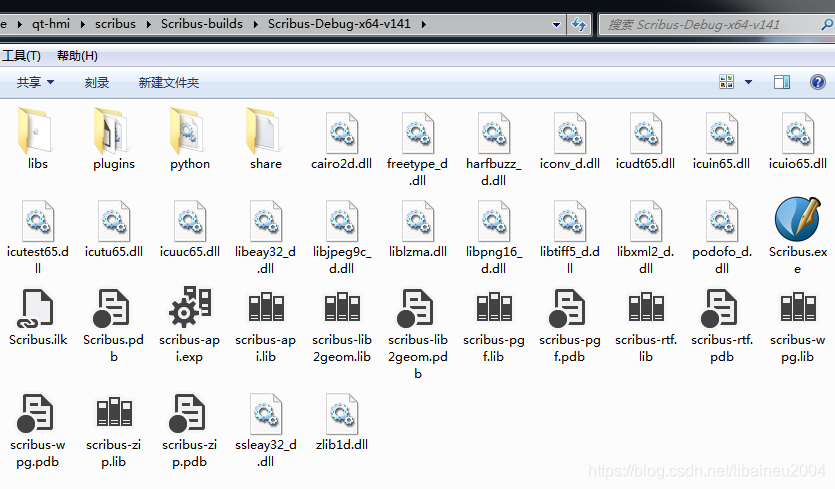Select scribus-api.exp file icon
The width and height of the screenshot is (835, 489).
pos(190,307)
